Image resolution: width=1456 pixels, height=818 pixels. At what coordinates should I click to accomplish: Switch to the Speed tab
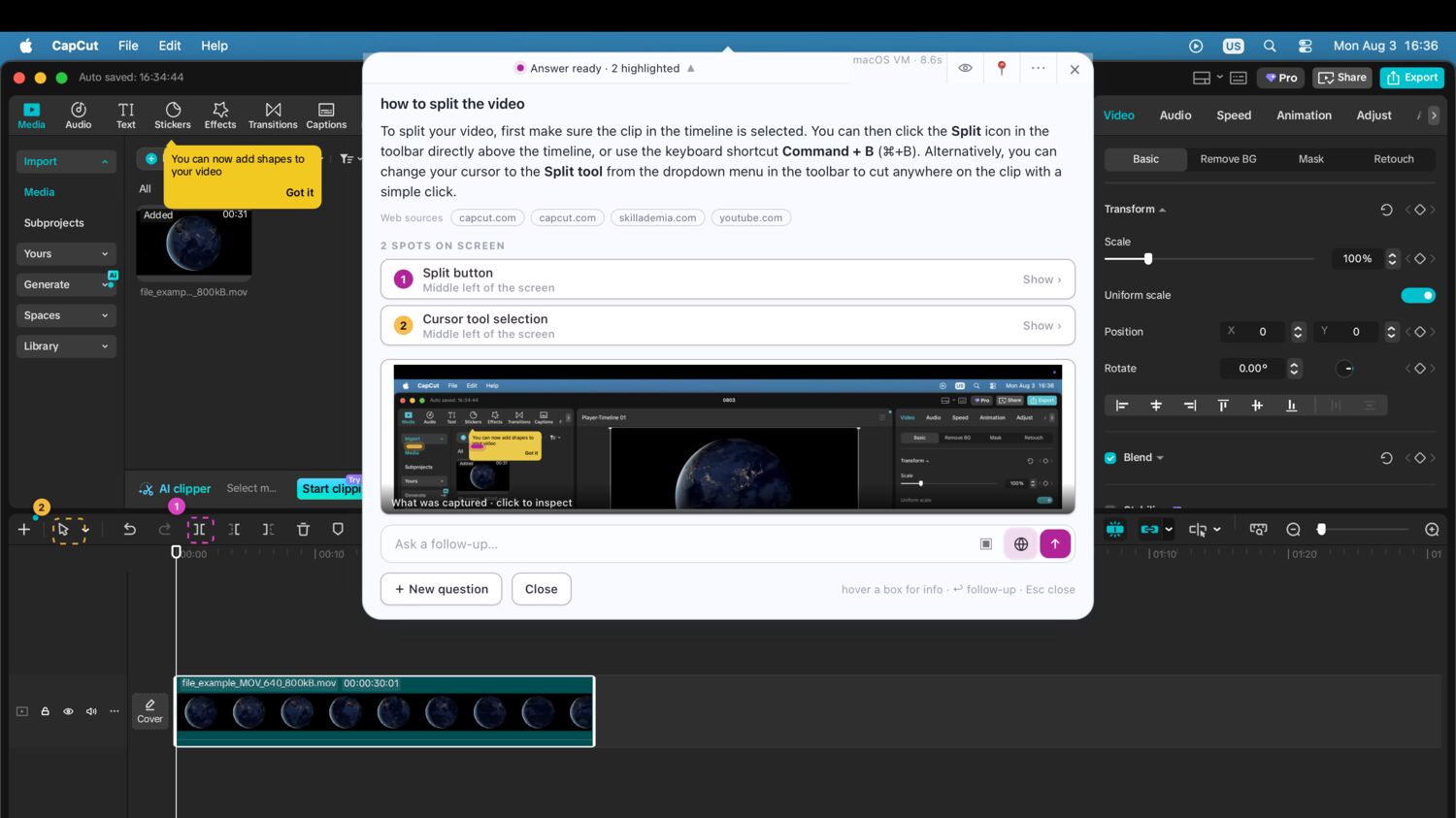(x=1234, y=115)
